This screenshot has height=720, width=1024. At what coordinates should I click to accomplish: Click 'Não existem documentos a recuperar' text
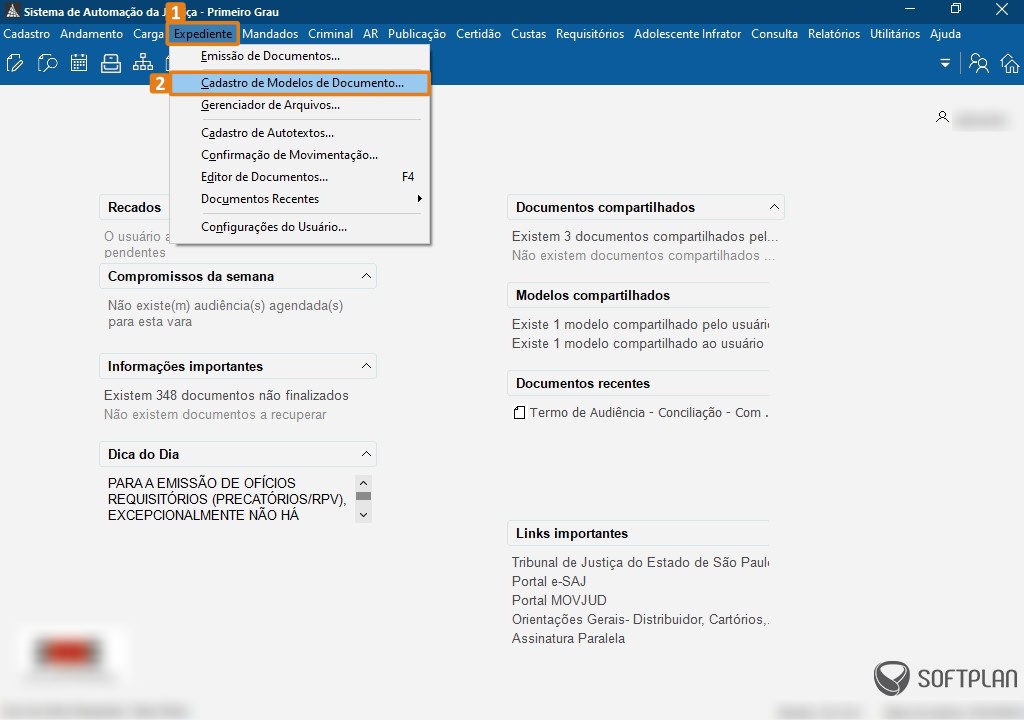215,414
